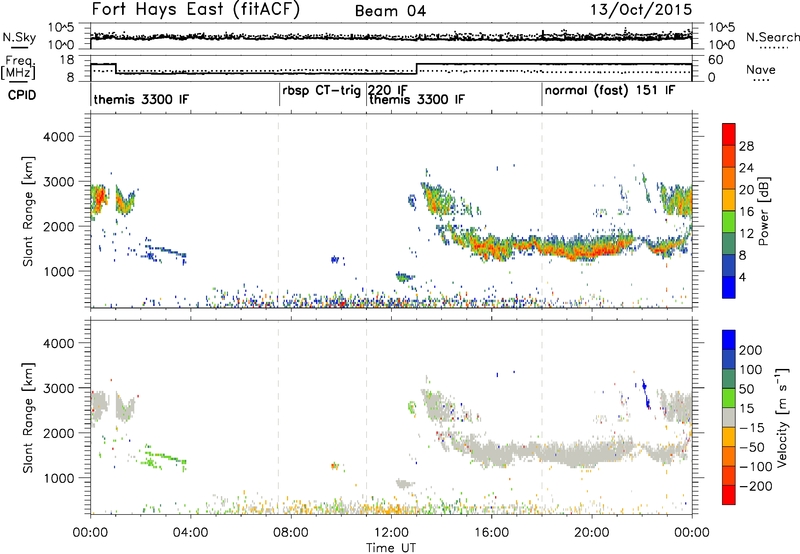800x554 pixels.
Task: Click the dashed CPID marker line near 07:30 in power panel
Action: click(x=279, y=211)
